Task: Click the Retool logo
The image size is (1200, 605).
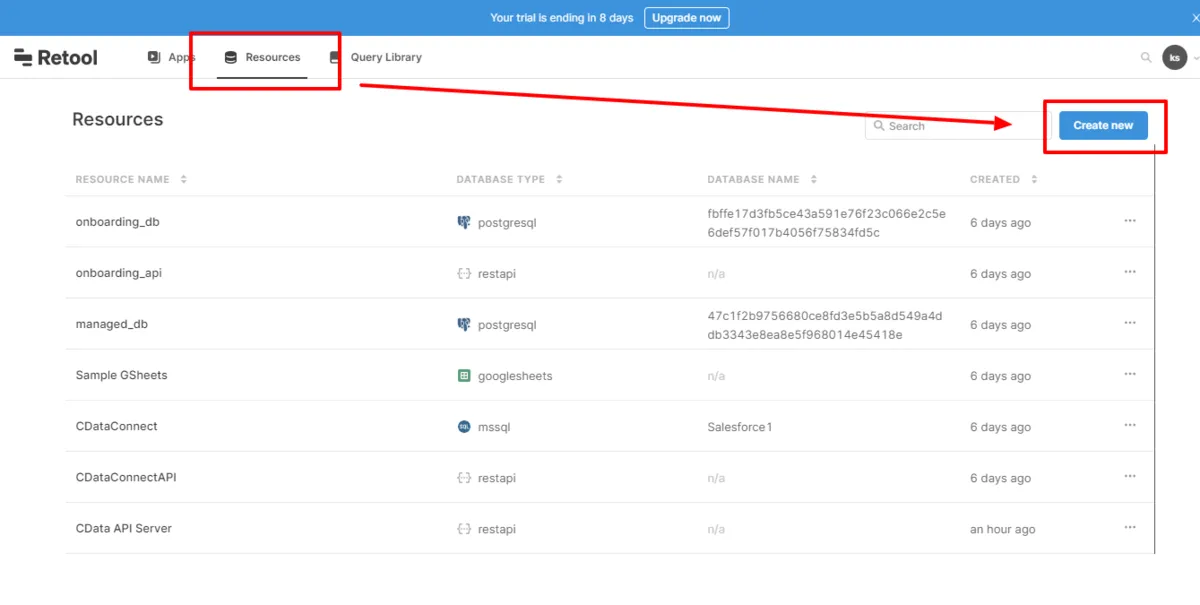Action: point(56,58)
